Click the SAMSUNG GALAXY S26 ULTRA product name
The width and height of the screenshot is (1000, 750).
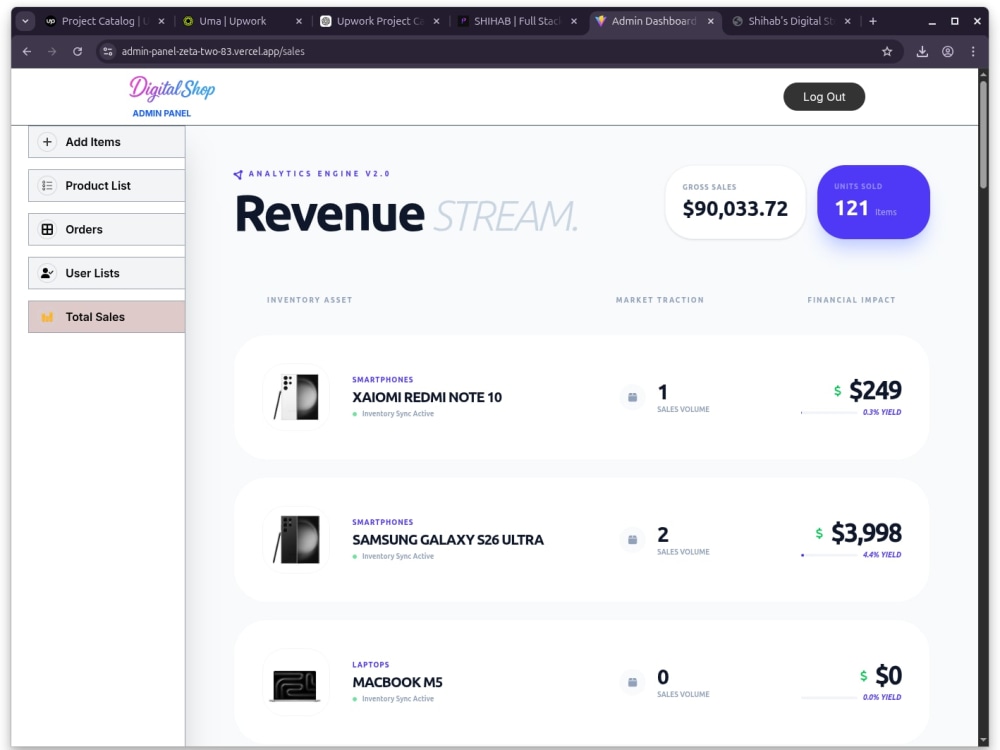[448, 540]
